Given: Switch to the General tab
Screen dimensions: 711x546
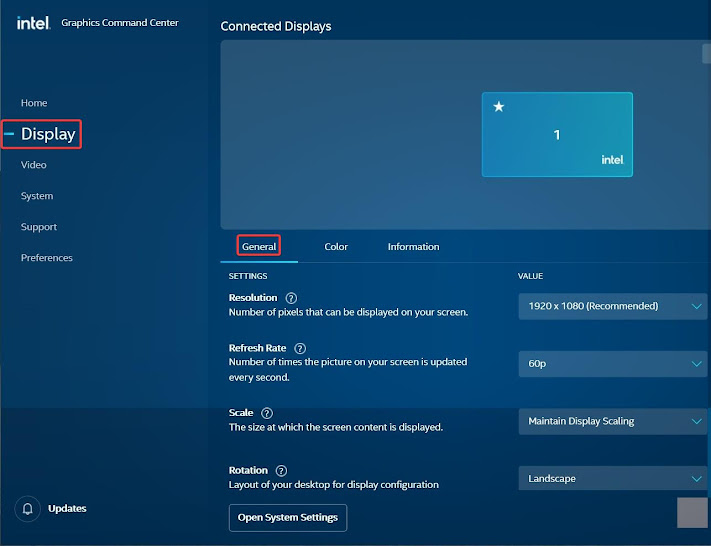Looking at the screenshot, I should [x=259, y=247].
